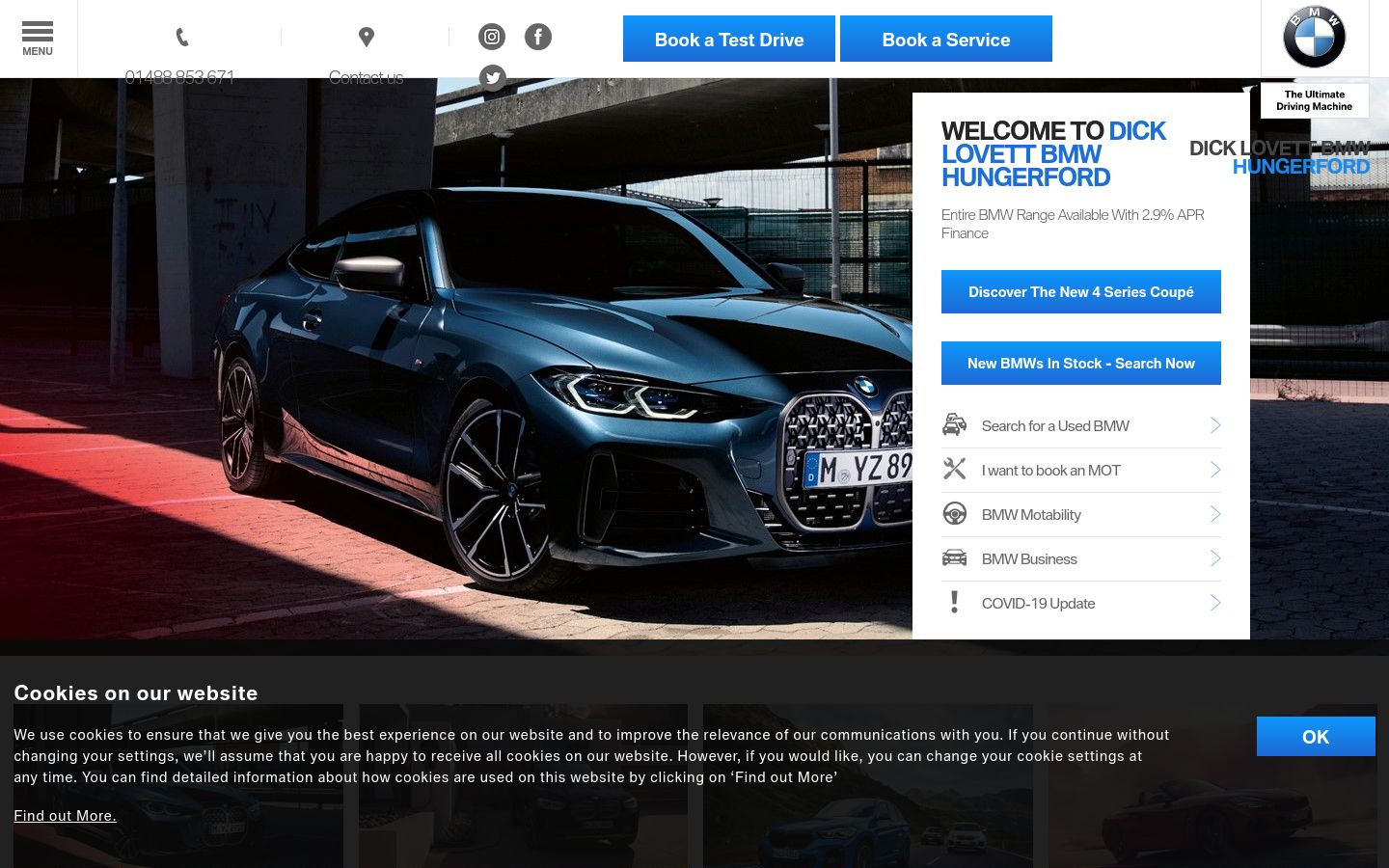The width and height of the screenshot is (1389, 868).
Task: Click Book a Service button
Action: point(946,39)
